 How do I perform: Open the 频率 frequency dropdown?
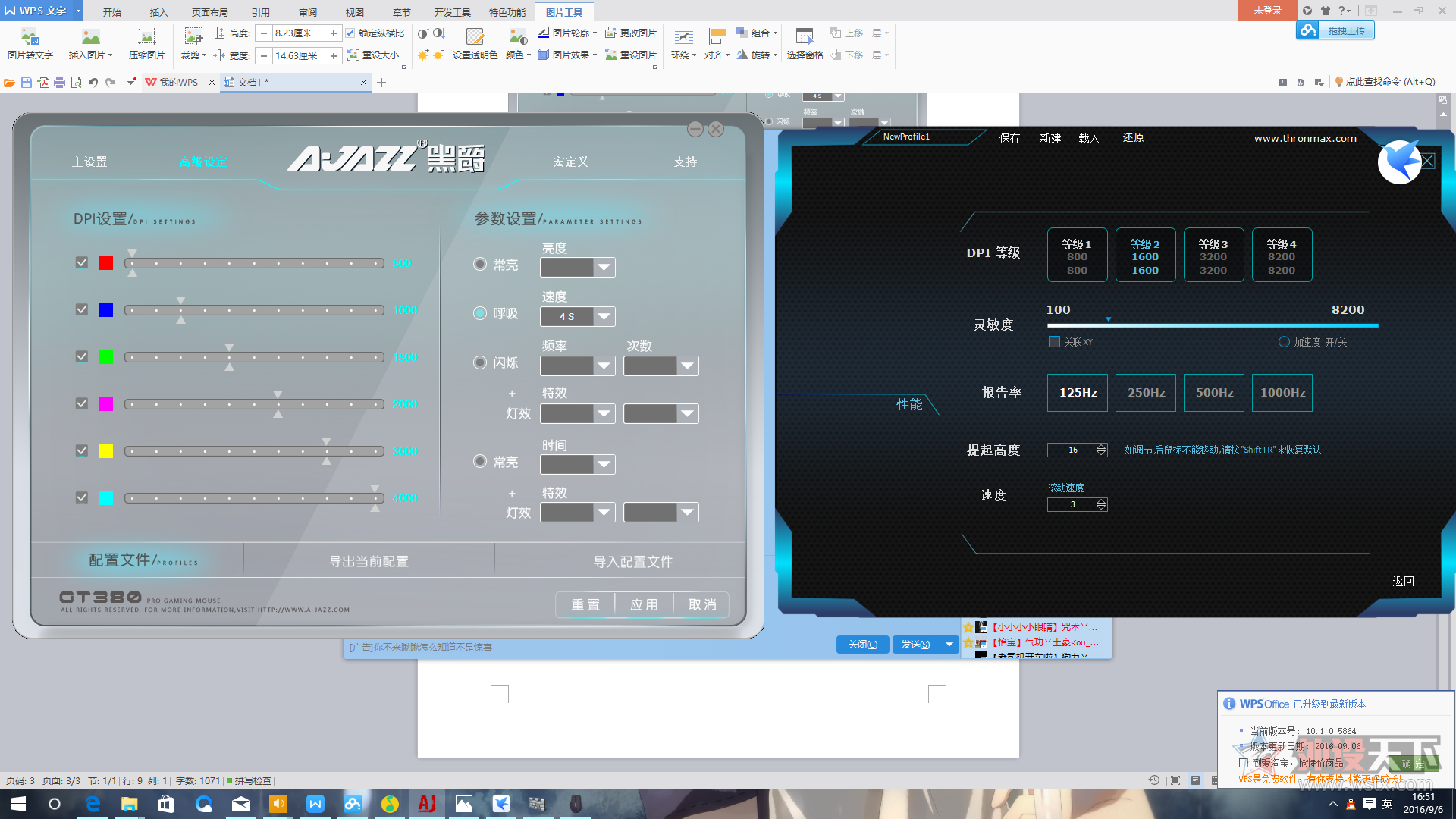coord(578,366)
